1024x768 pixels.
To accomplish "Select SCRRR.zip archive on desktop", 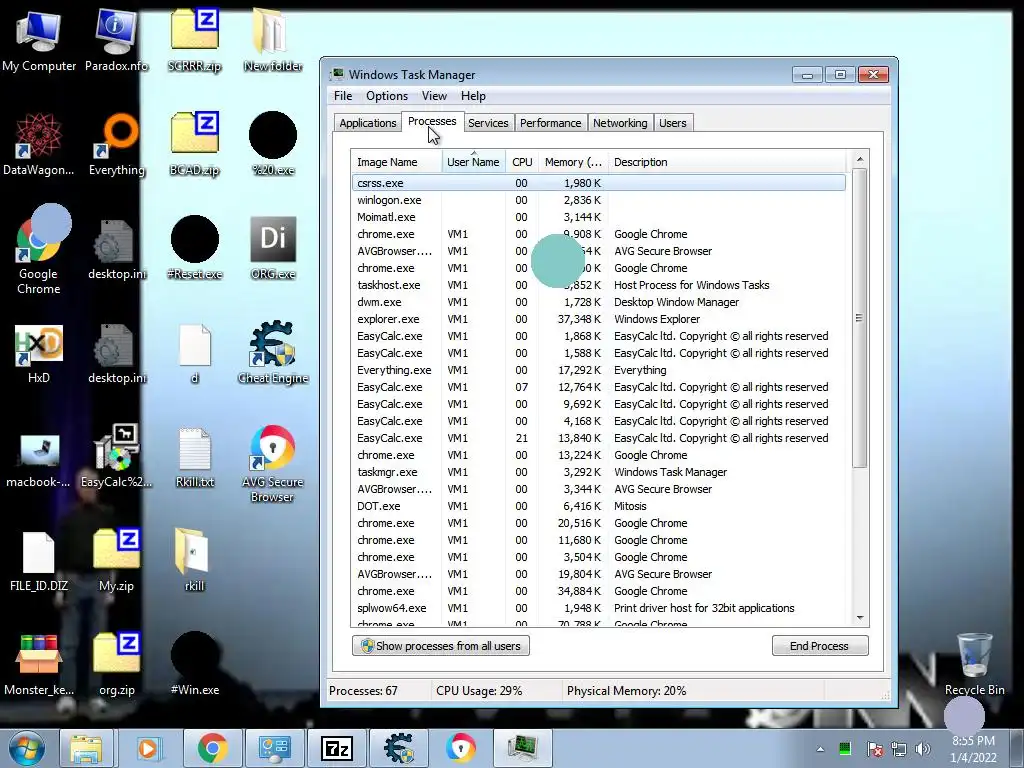I will 195,39.
